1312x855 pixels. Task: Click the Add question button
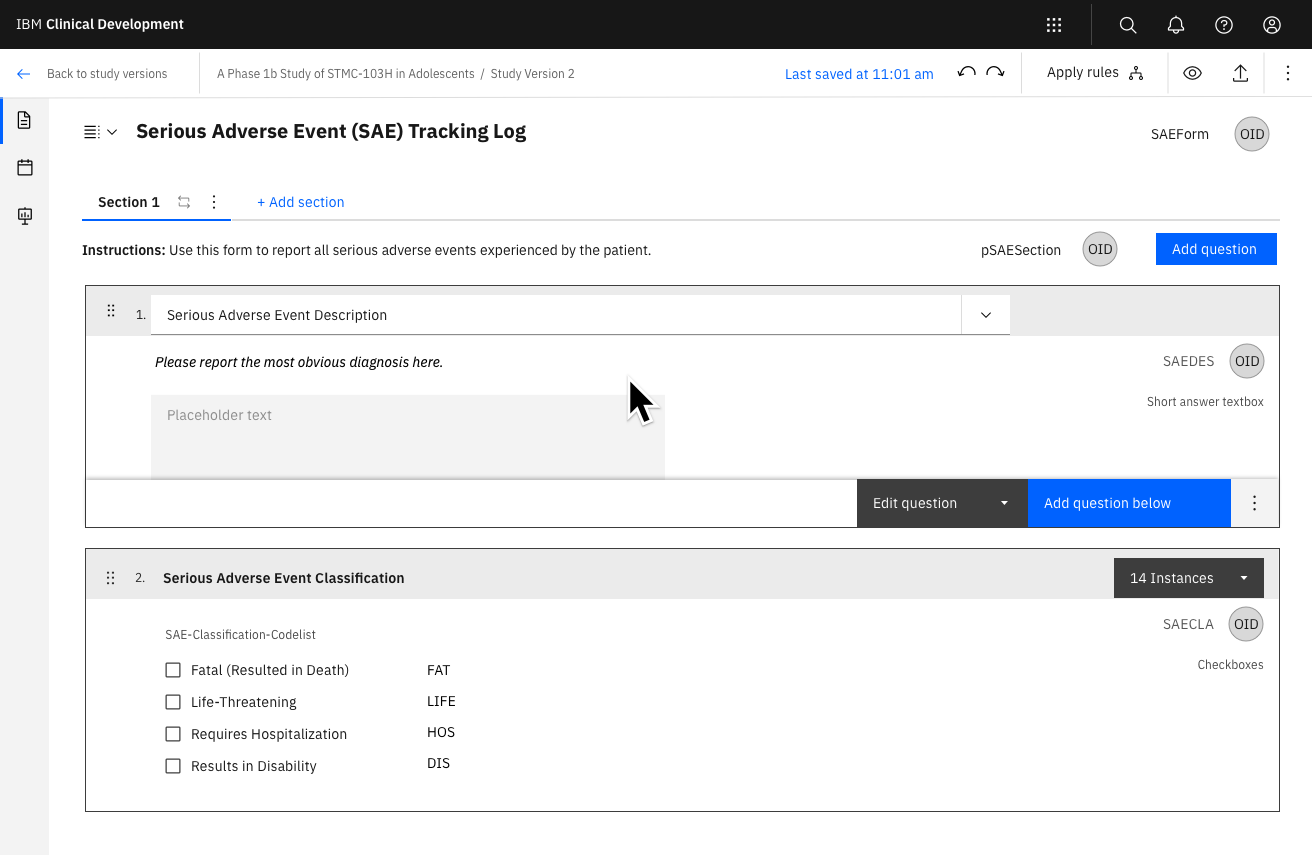(x=1216, y=249)
